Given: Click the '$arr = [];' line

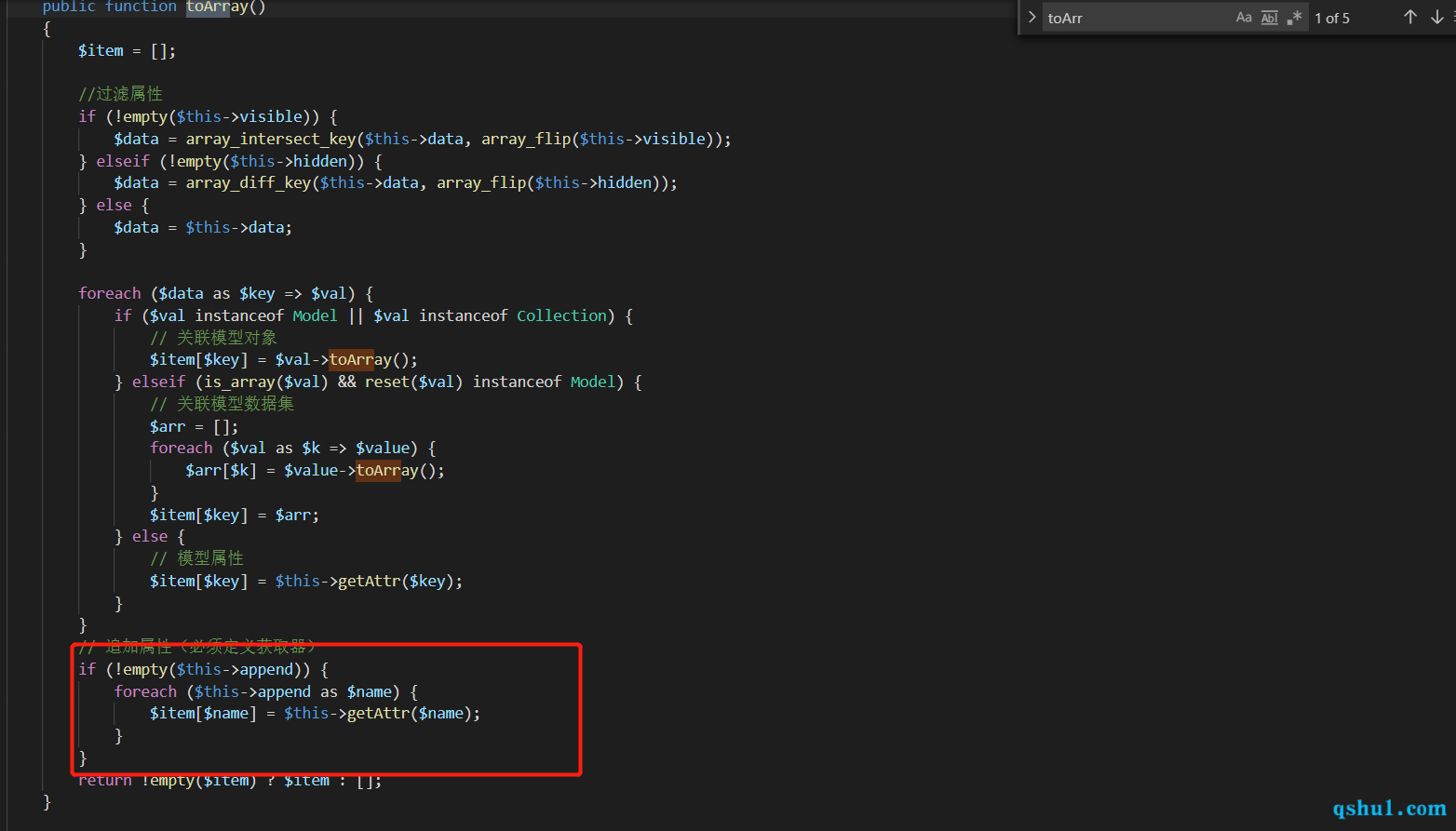Looking at the screenshot, I should click(194, 426).
